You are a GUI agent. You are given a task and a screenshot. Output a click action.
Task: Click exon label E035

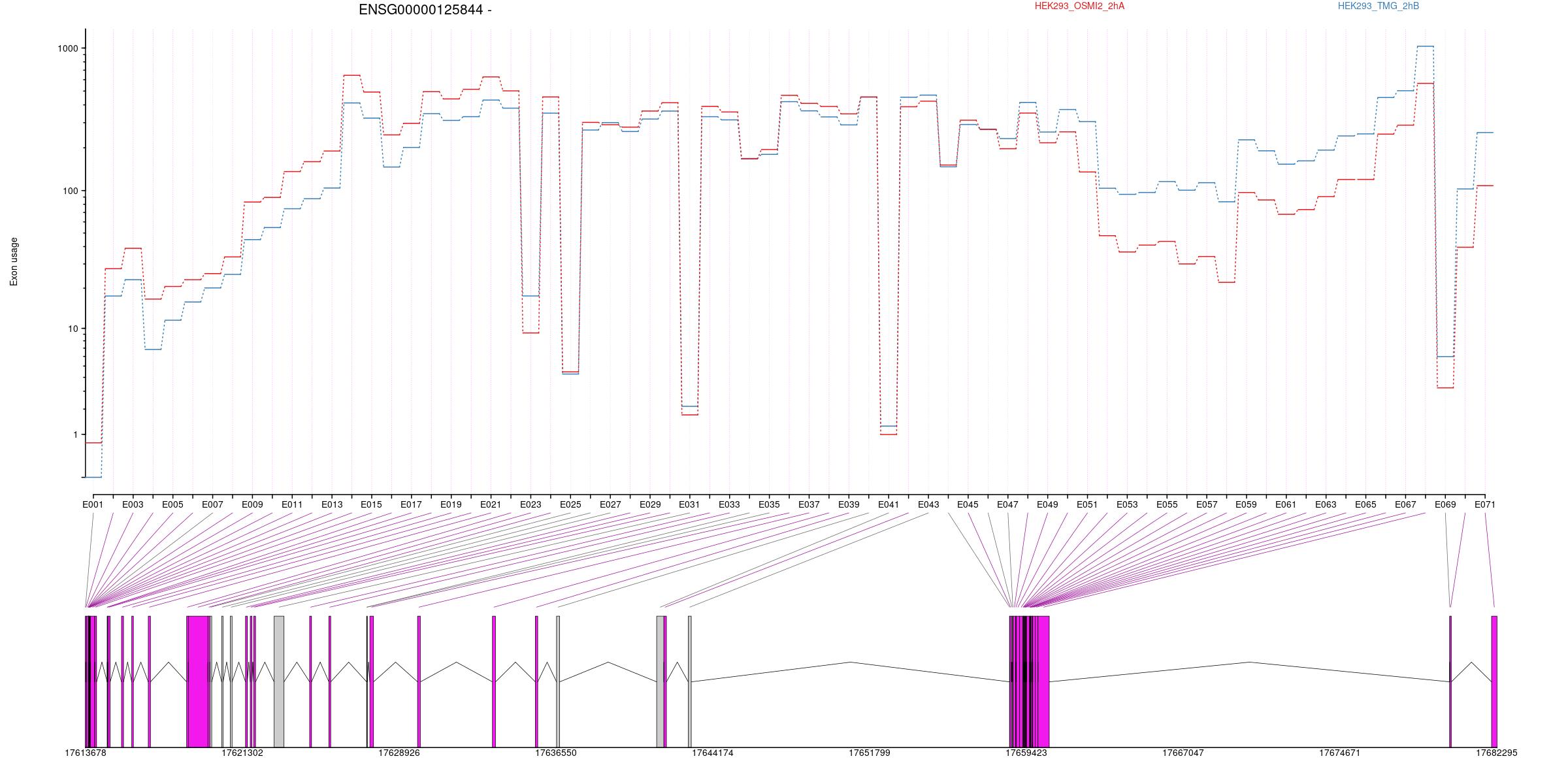pyautogui.click(x=769, y=504)
